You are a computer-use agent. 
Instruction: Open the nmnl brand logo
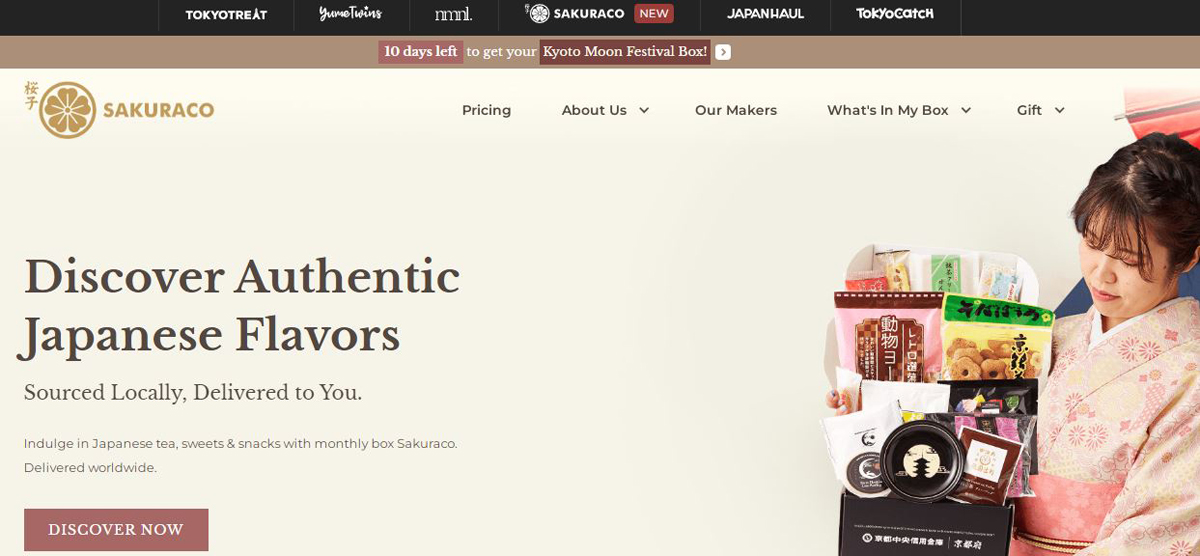(x=453, y=14)
